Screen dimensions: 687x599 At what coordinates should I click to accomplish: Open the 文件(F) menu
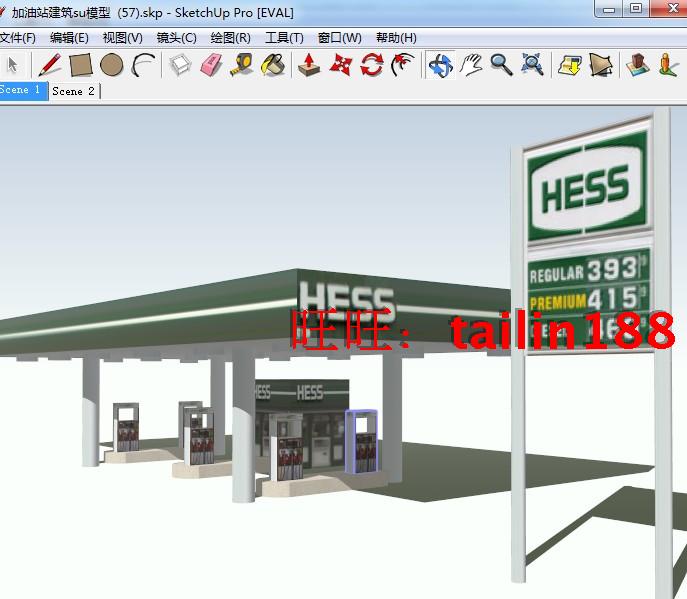pyautogui.click(x=18, y=38)
